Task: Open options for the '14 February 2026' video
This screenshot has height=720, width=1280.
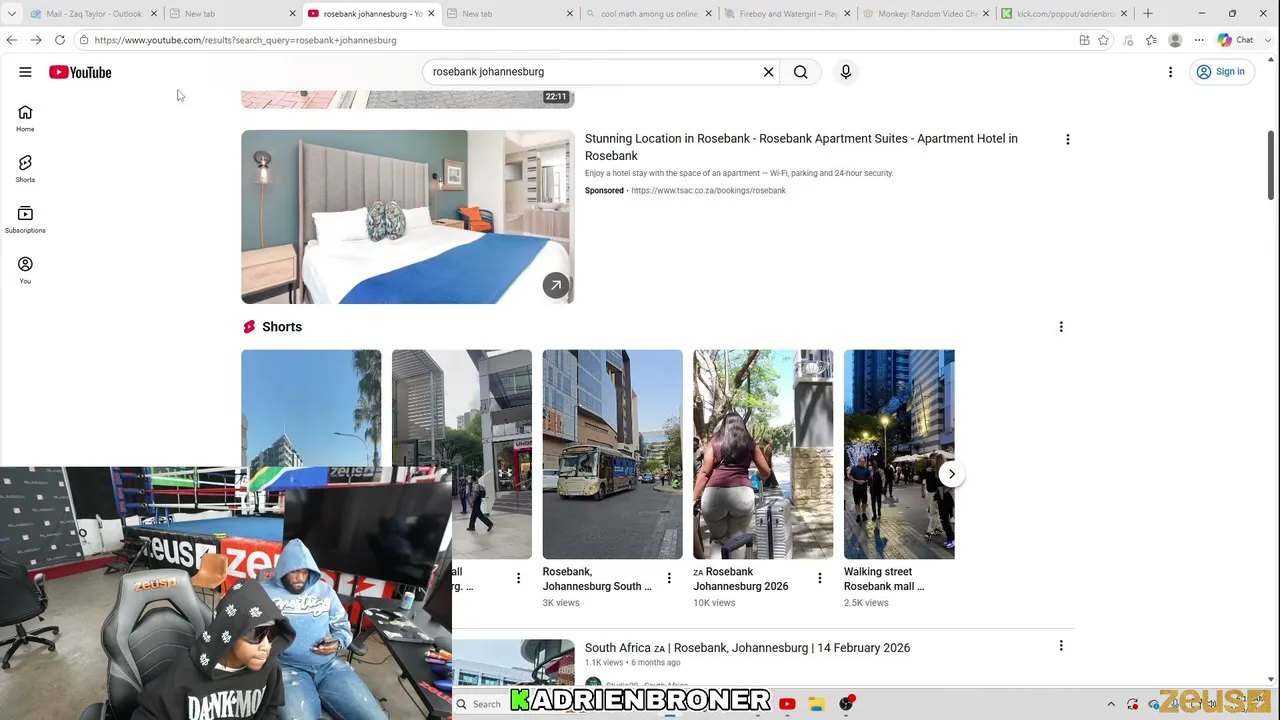Action: tap(1061, 646)
